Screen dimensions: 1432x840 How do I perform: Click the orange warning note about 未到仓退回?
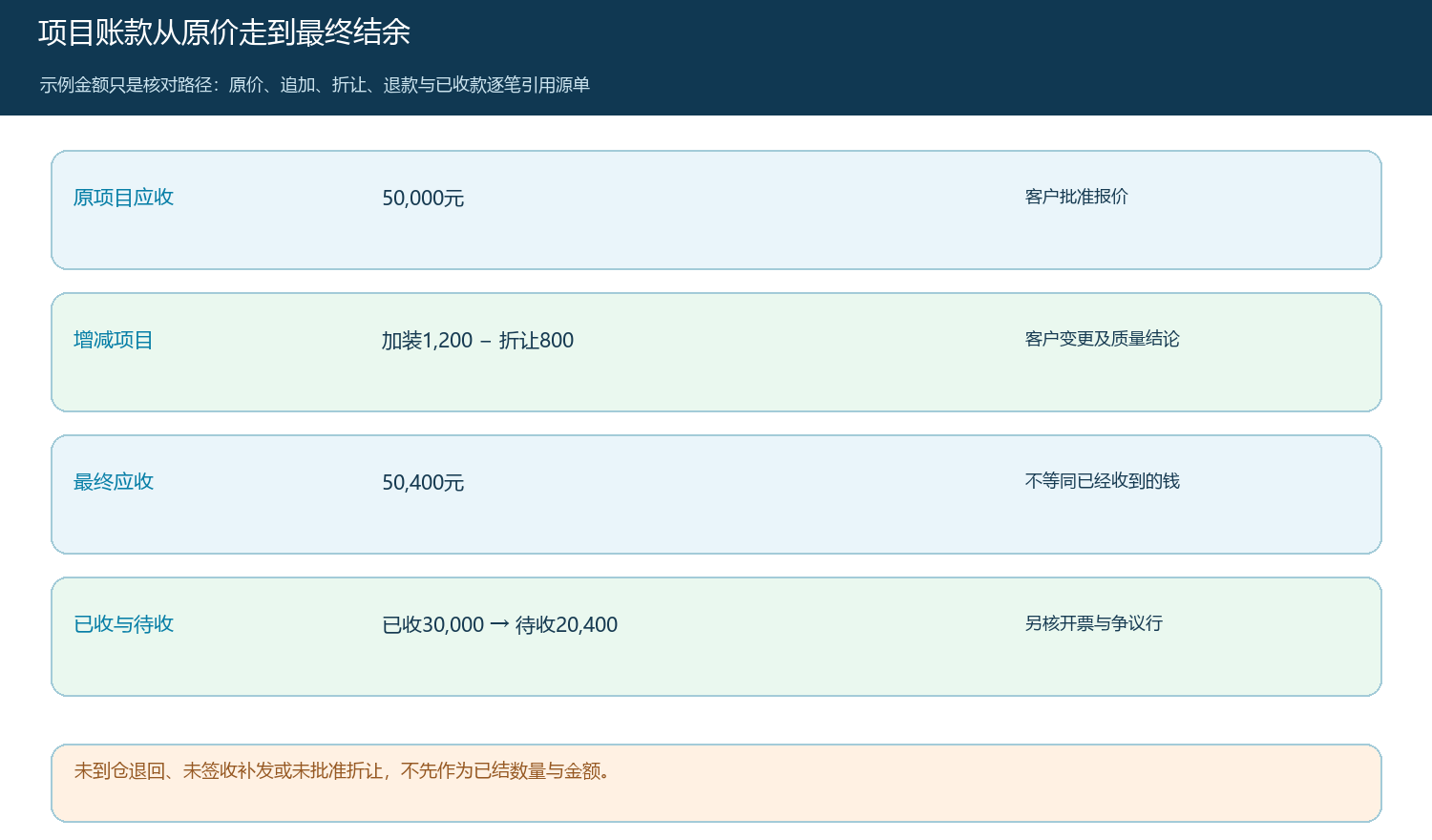[x=343, y=771]
